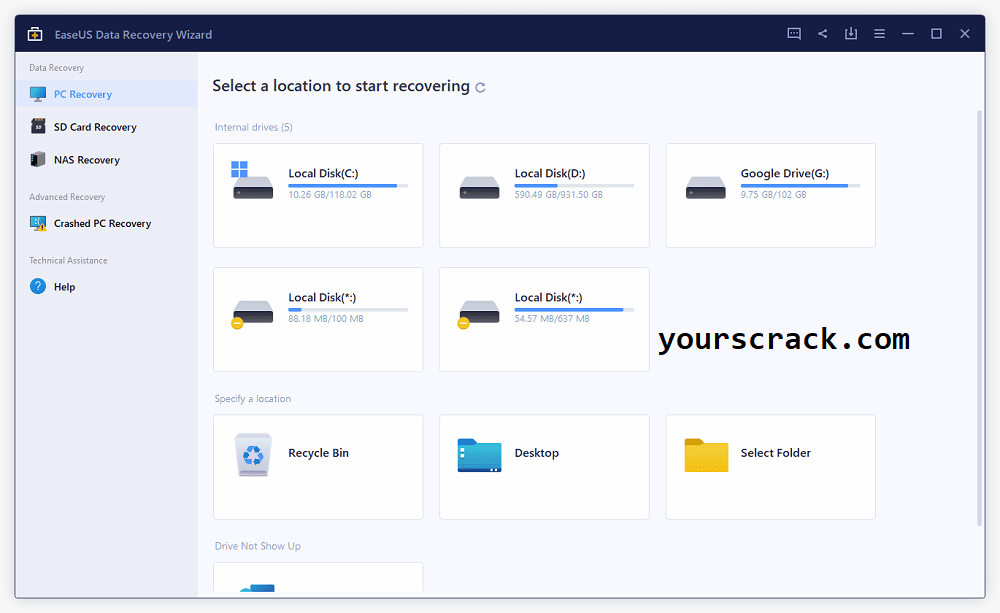
Task: Click the yellow Select Folder icon
Action: click(706, 455)
